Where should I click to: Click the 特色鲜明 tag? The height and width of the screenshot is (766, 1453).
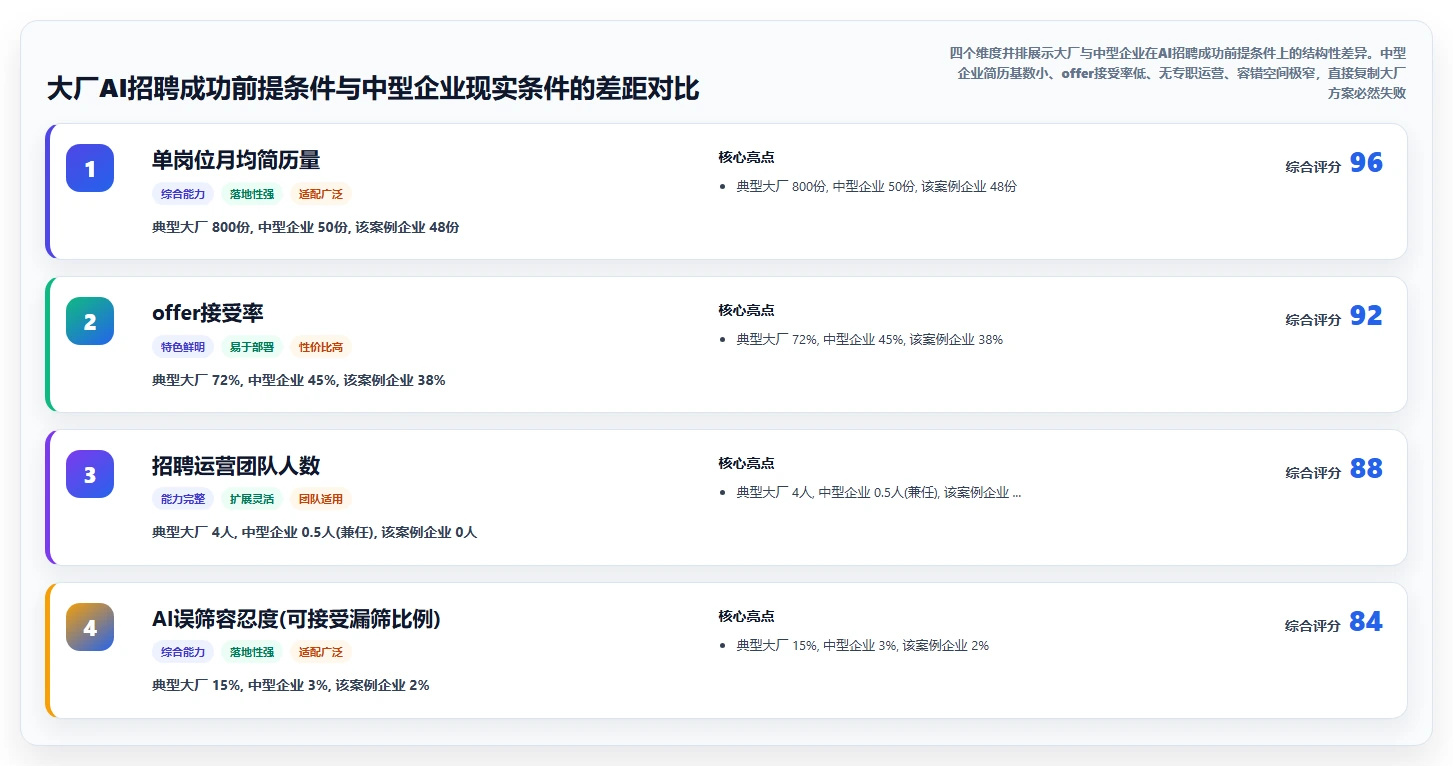click(183, 347)
